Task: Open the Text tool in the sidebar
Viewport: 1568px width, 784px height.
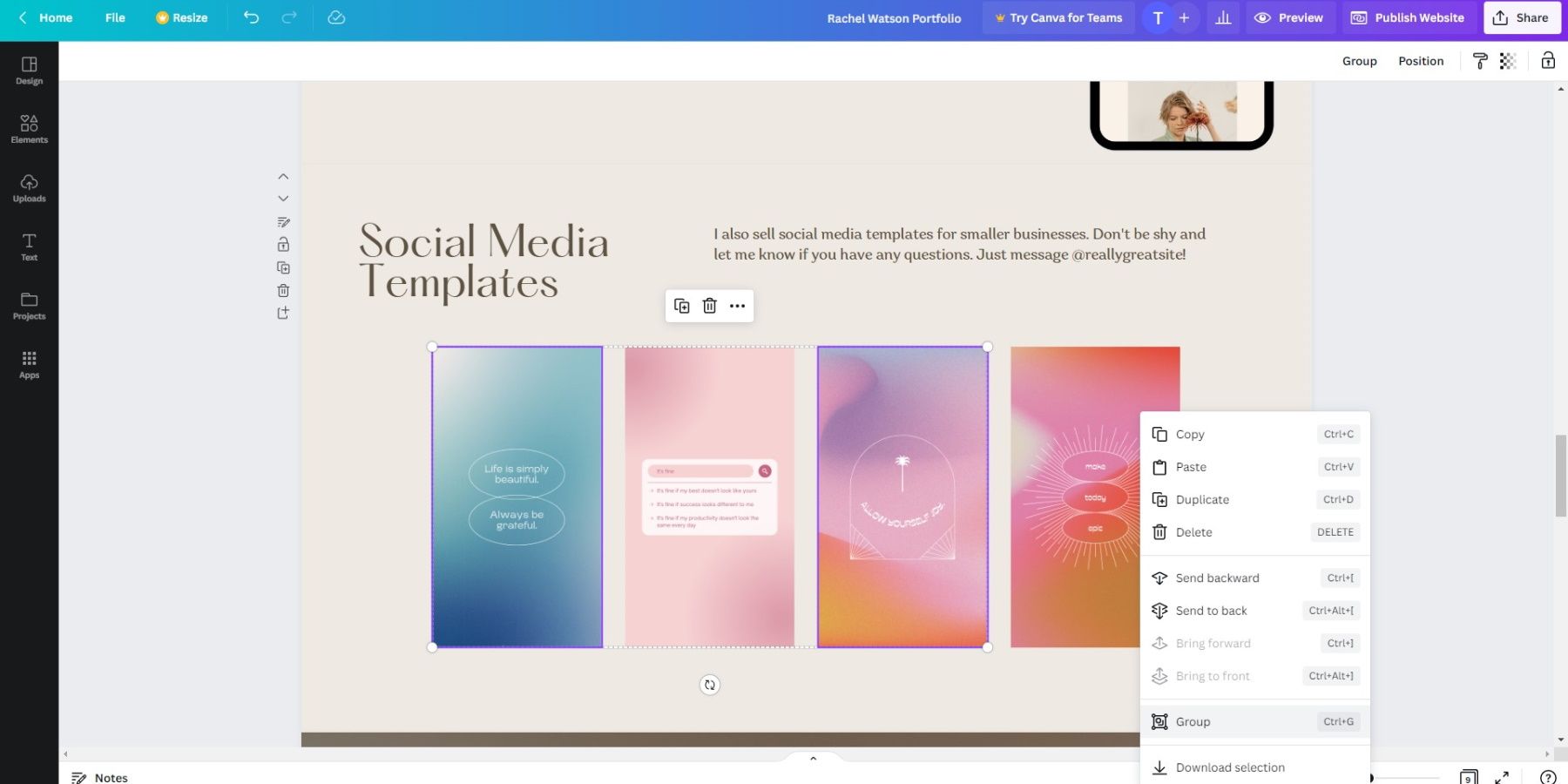Action: pos(29,247)
